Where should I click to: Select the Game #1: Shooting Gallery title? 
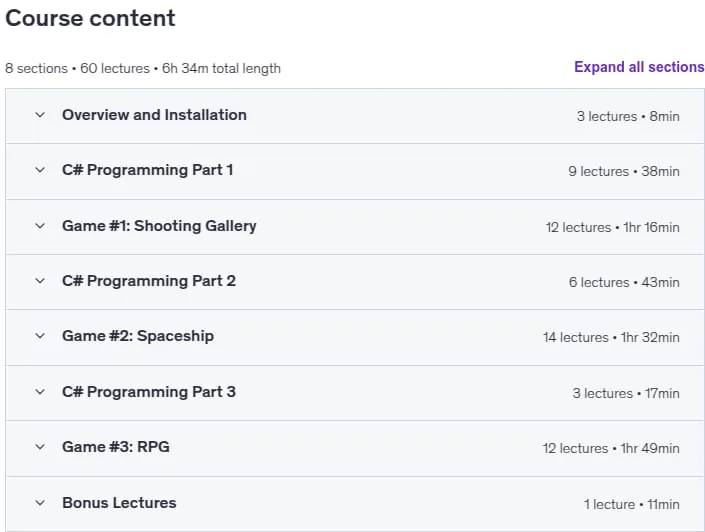coord(159,226)
